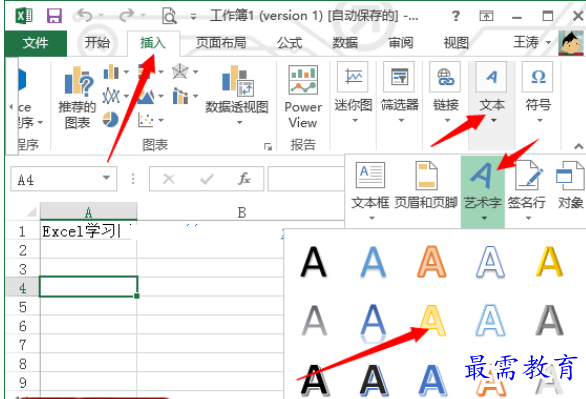Open the Help question mark
Image resolution: width=586 pixels, height=399 pixels.
[456, 16]
